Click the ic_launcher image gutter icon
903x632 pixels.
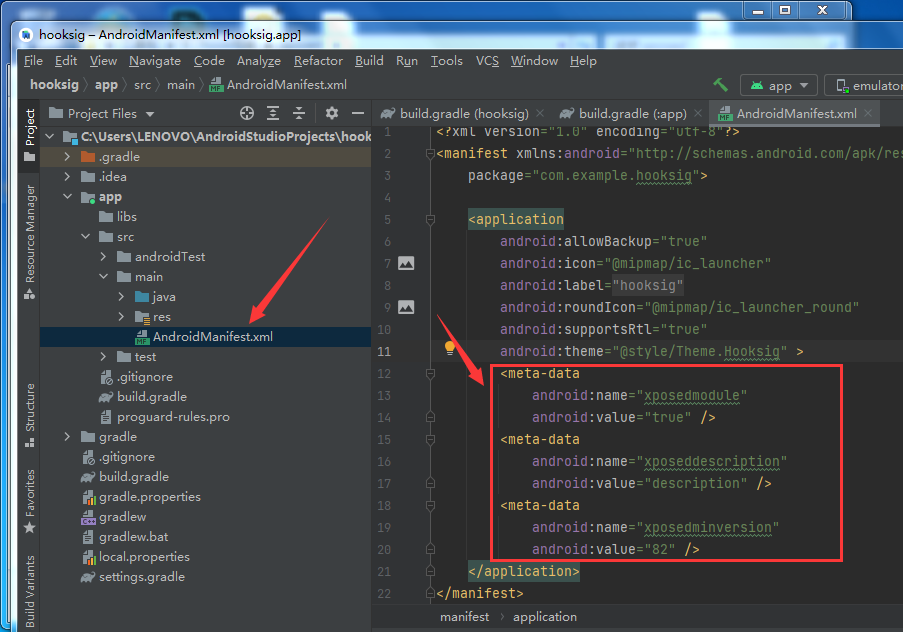coord(406,263)
